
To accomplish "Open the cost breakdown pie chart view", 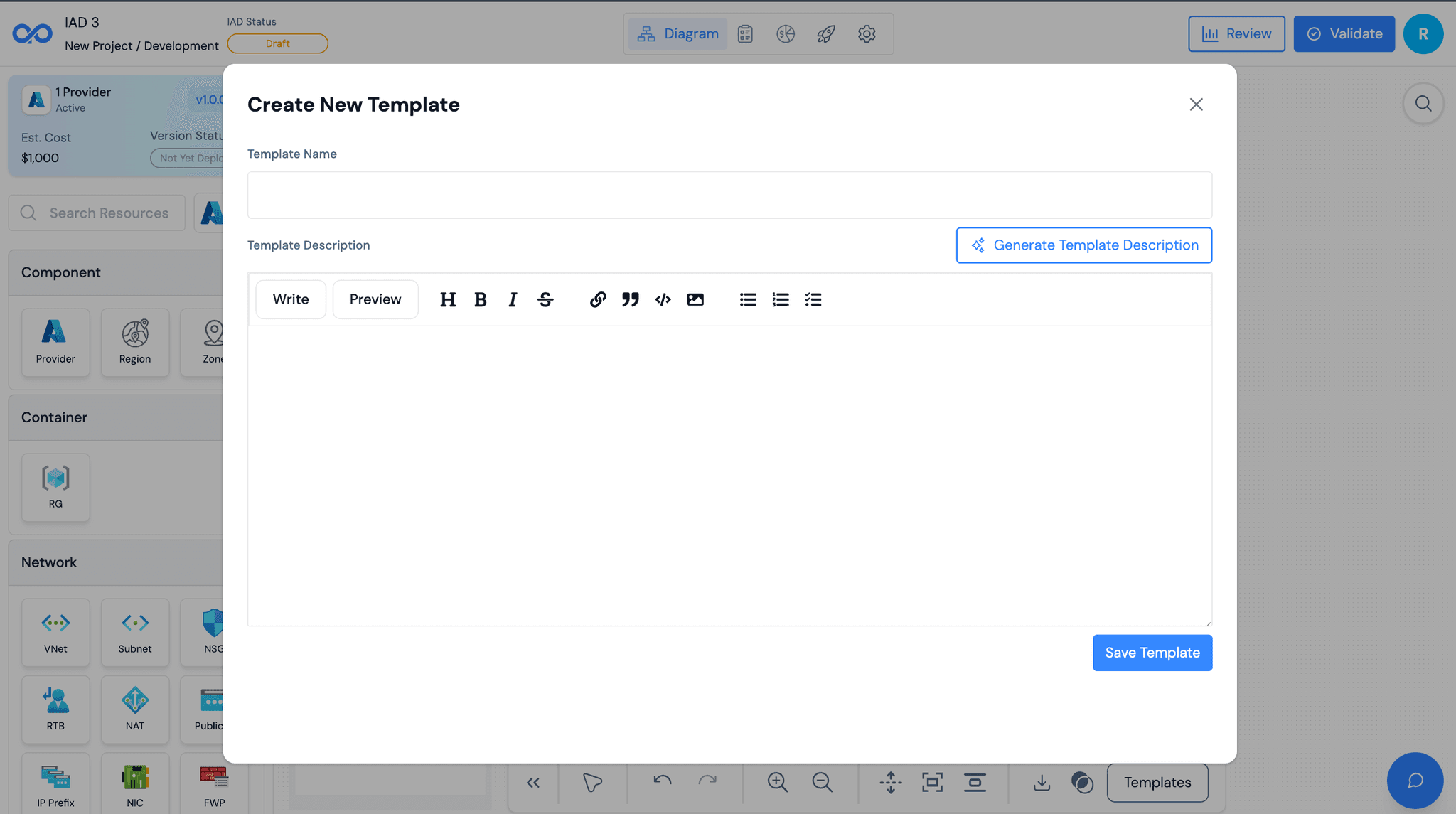I will [x=786, y=33].
